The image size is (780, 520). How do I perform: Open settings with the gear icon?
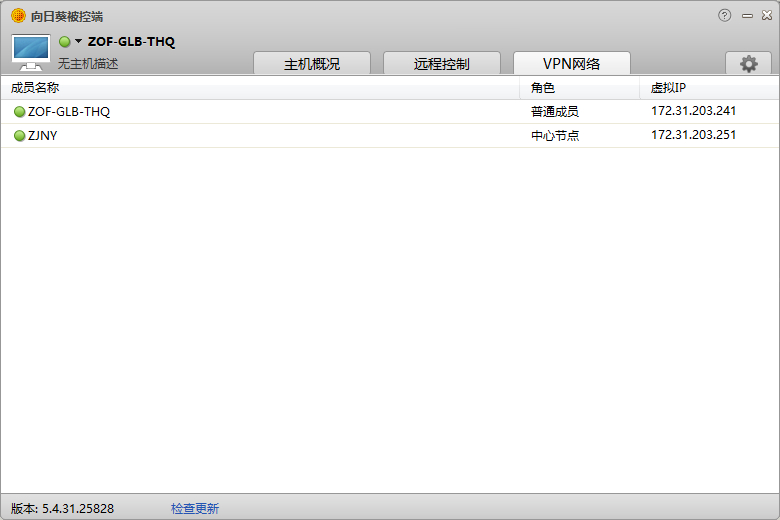(x=748, y=64)
